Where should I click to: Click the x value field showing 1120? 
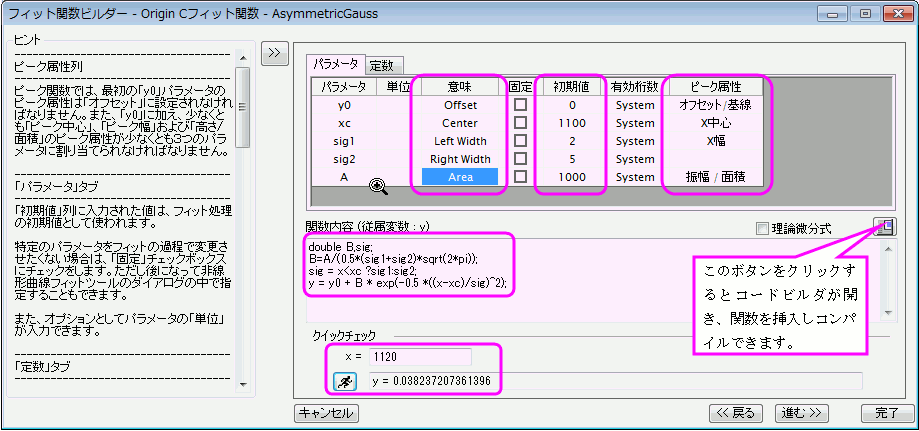(420, 357)
